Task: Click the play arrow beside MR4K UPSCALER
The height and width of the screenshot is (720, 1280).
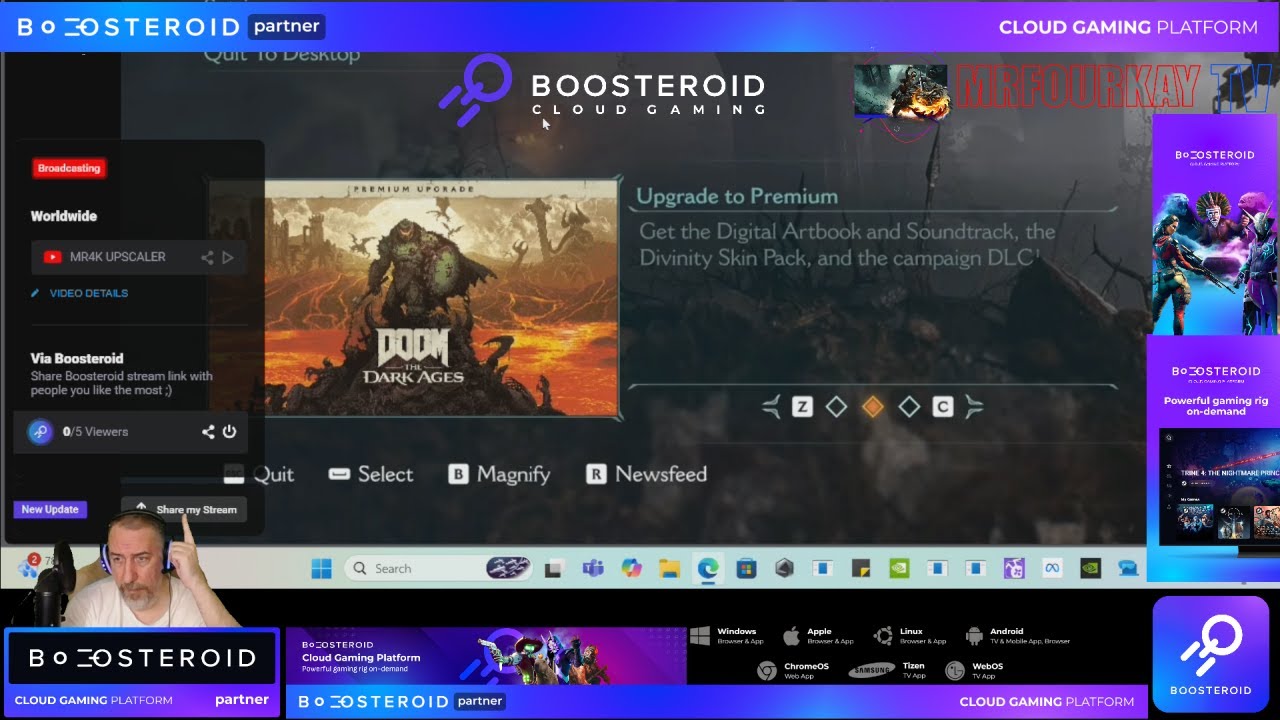Action: (x=228, y=257)
